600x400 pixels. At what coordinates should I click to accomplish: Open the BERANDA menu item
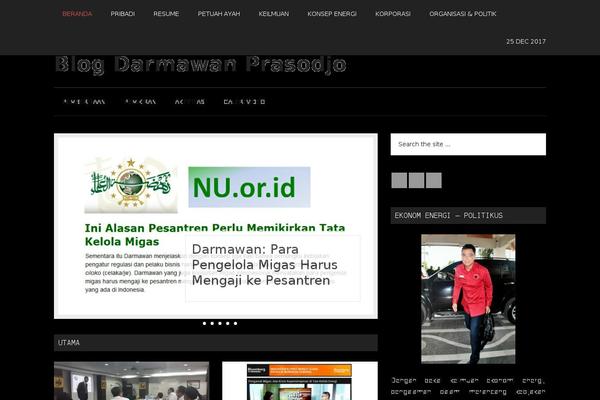[x=77, y=14]
